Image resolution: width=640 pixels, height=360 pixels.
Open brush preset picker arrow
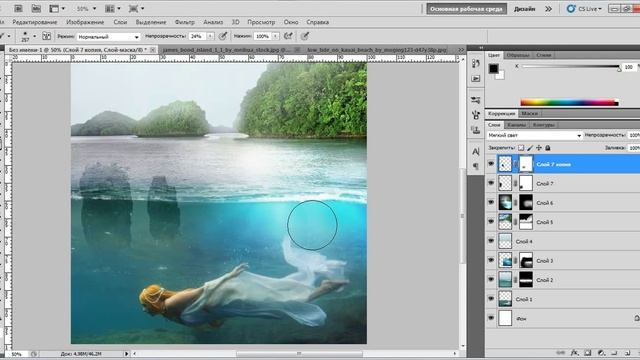click(34, 36)
